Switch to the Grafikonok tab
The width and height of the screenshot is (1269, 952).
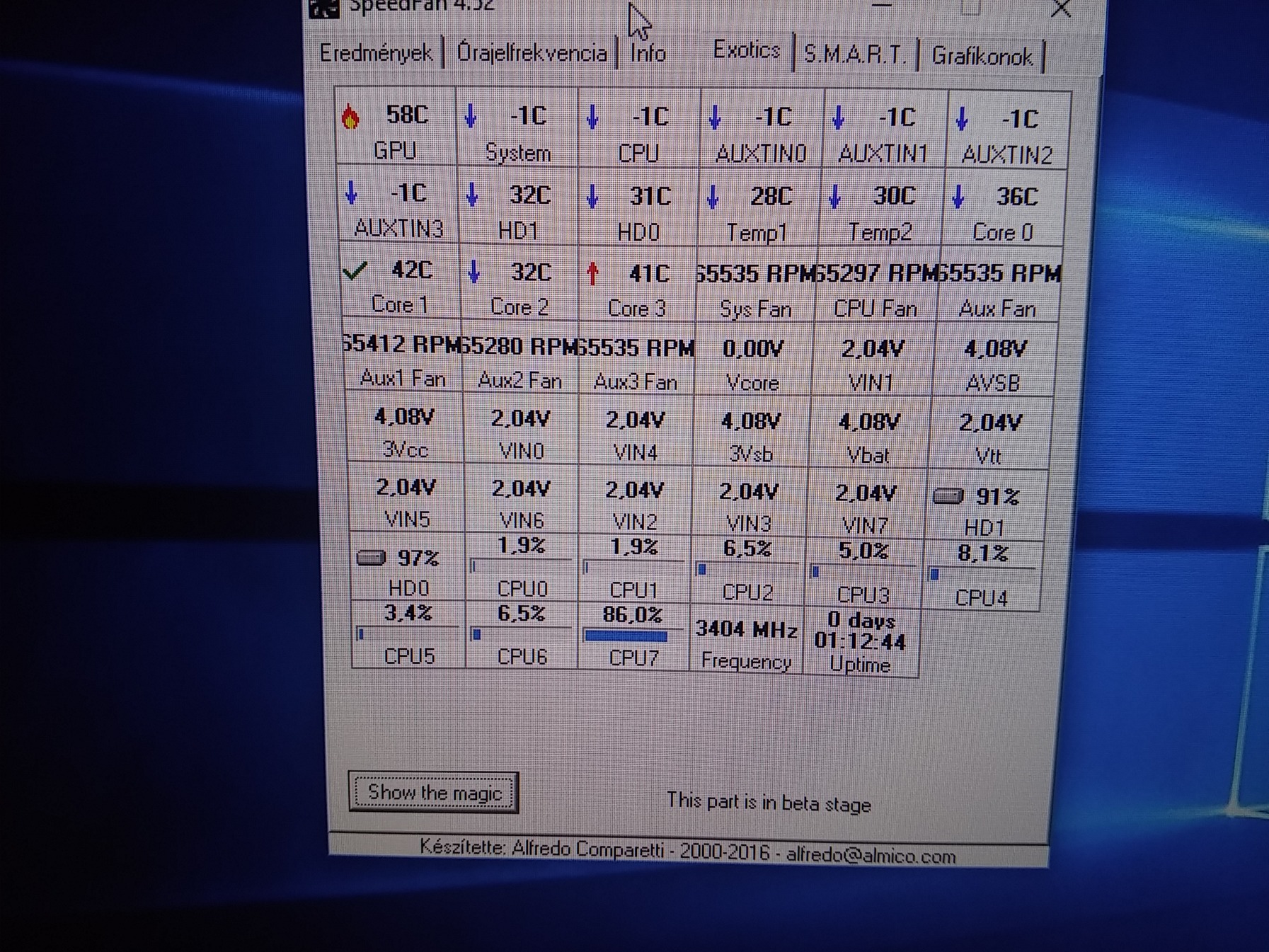982,56
